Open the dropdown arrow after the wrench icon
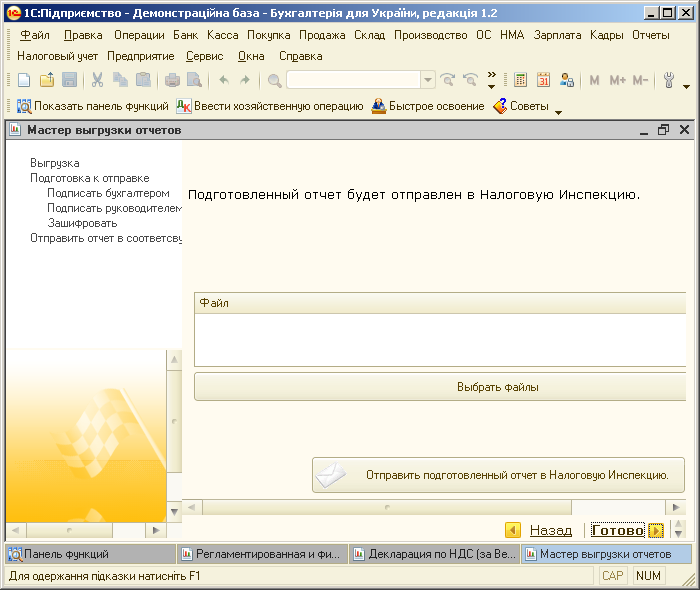 coord(687,86)
